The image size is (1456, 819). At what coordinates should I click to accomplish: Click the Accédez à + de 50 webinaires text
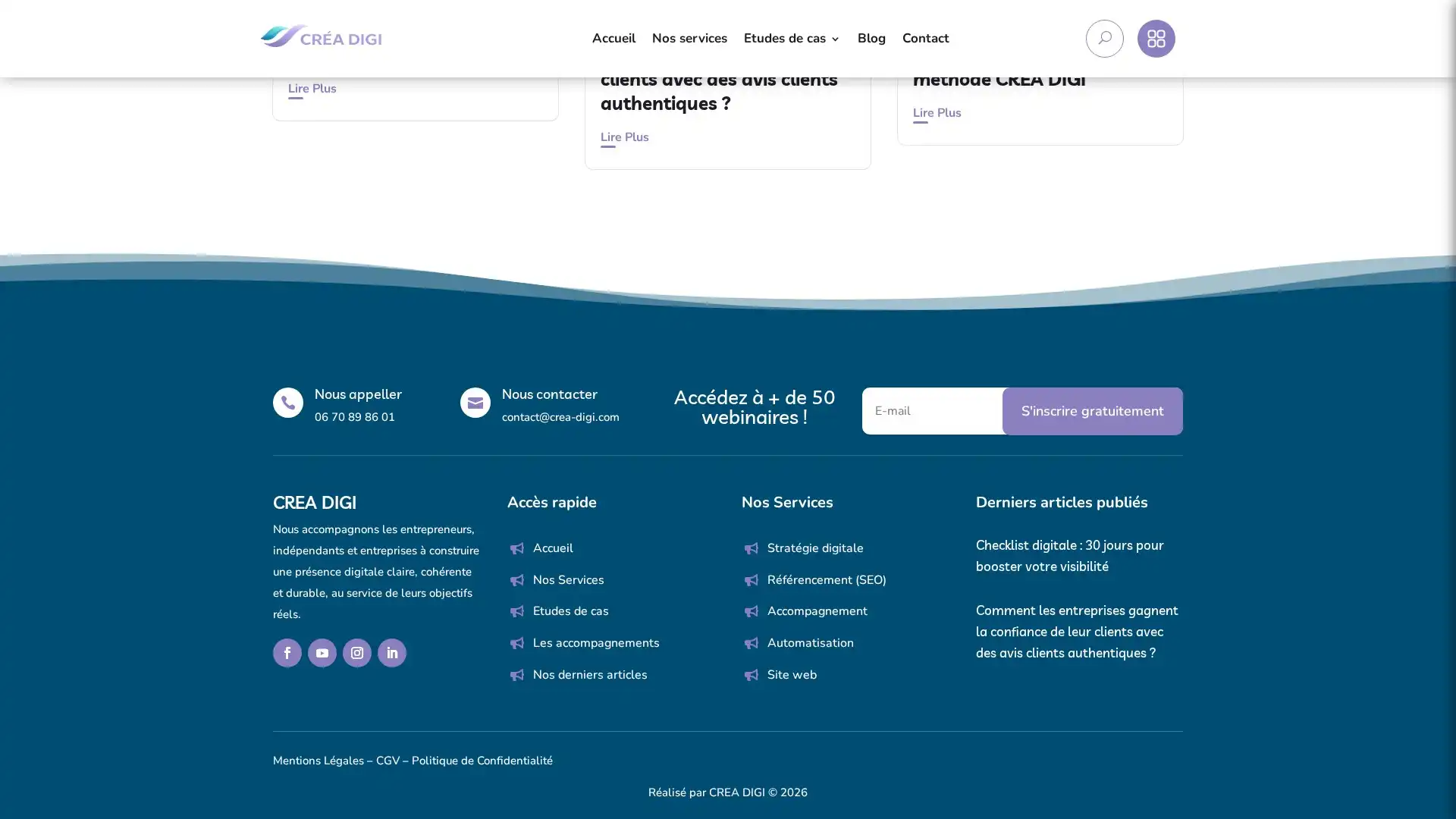[x=754, y=408]
